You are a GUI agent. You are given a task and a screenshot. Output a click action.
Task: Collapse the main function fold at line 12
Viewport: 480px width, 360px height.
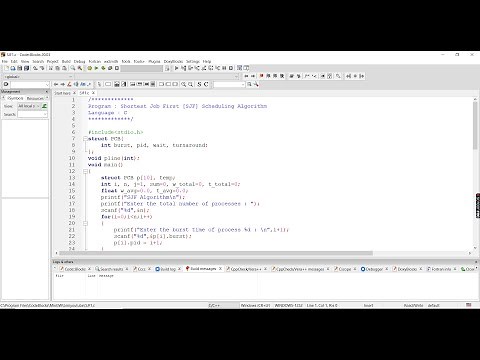85,171
